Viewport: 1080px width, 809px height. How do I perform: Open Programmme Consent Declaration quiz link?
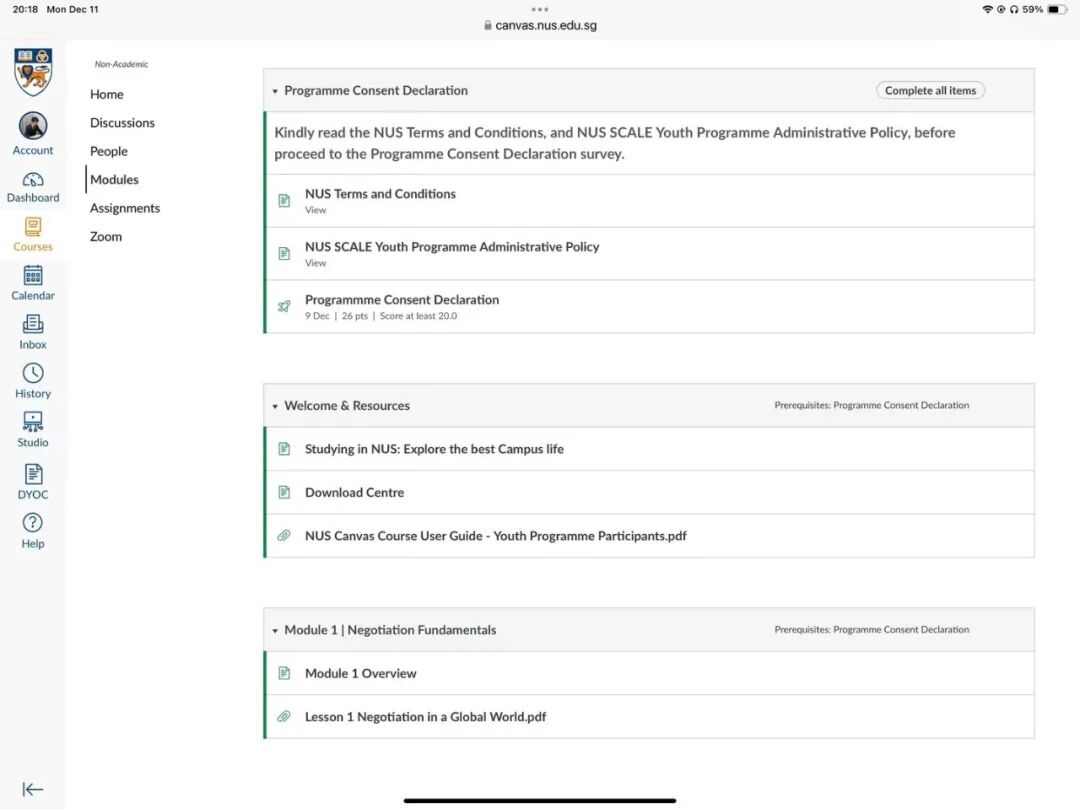click(x=402, y=300)
